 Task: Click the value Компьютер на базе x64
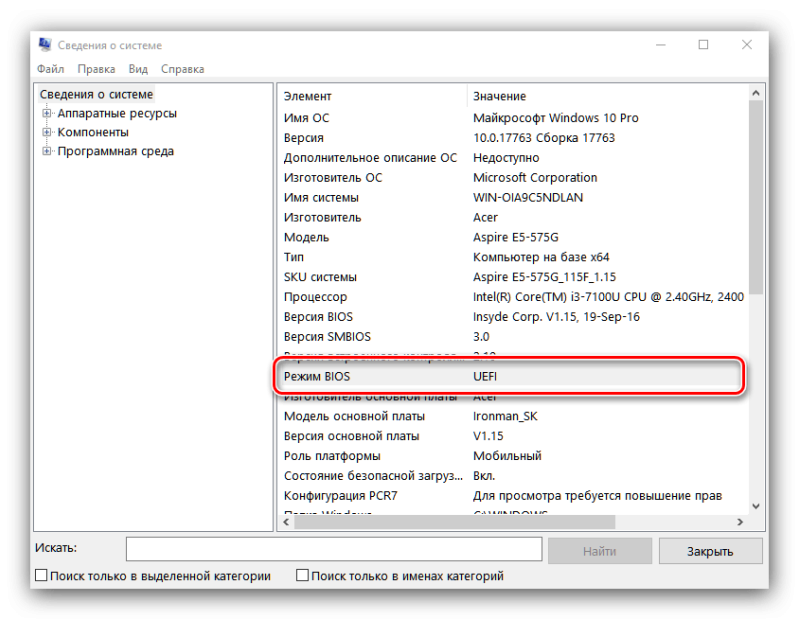541,257
